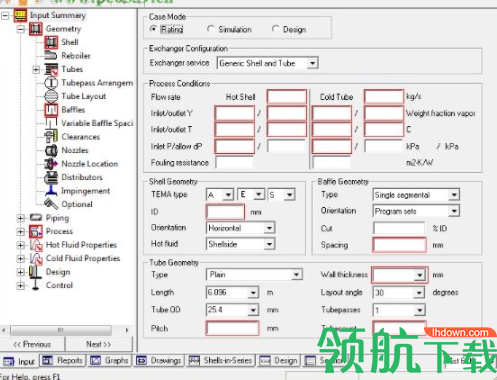Click the tube Pitch input field

pyautogui.click(x=232, y=328)
